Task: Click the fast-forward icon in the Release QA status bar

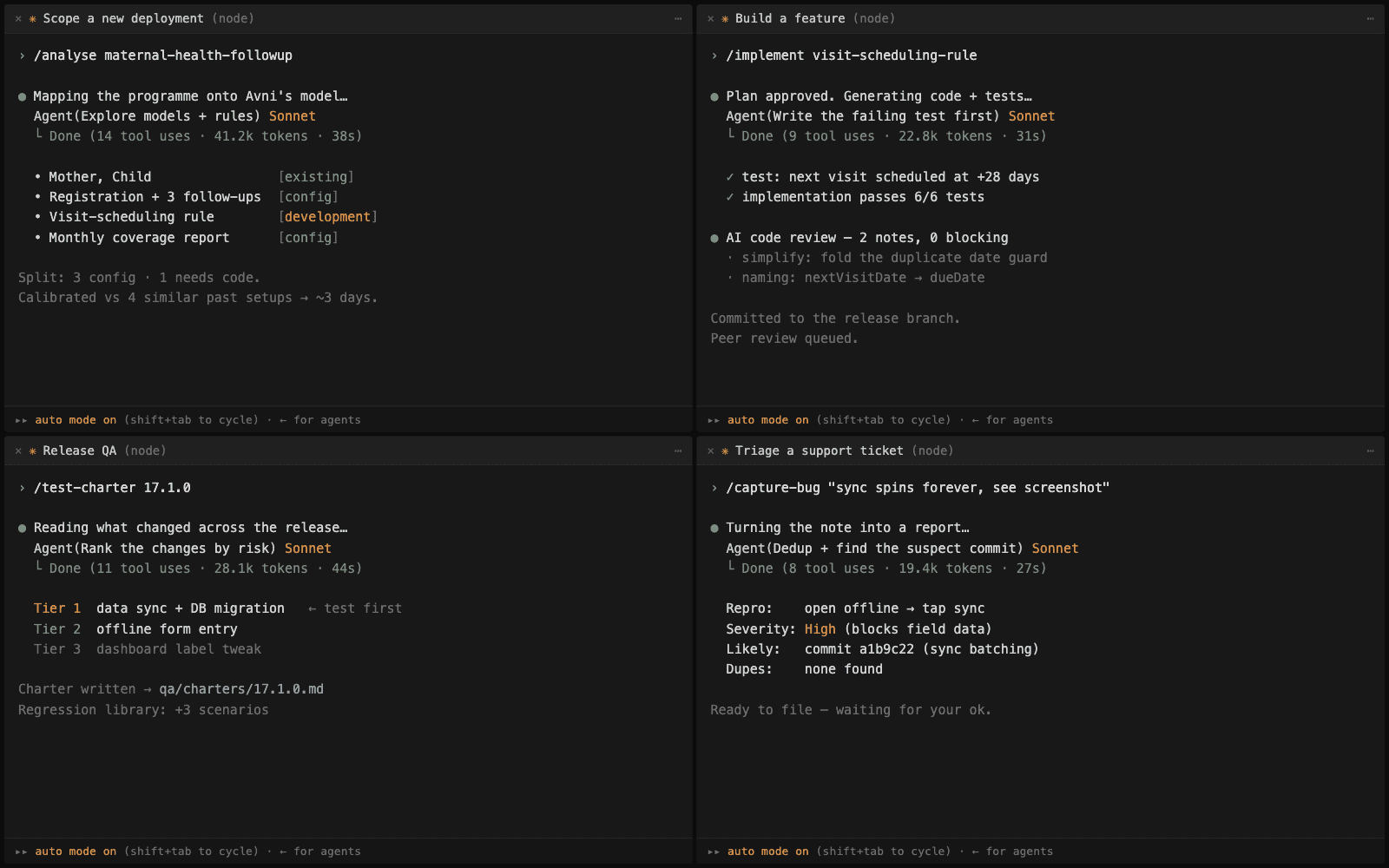Action: coord(21,852)
